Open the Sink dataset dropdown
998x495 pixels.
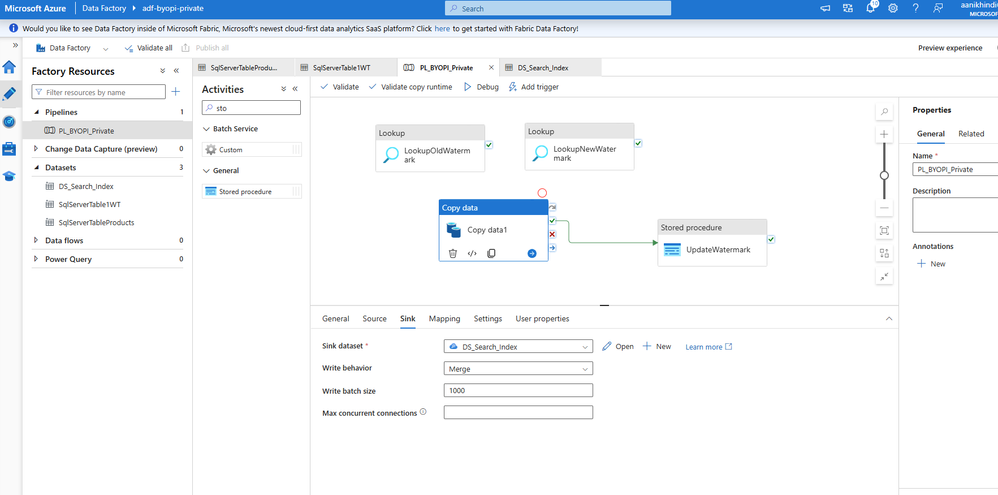pyautogui.click(x=518, y=347)
